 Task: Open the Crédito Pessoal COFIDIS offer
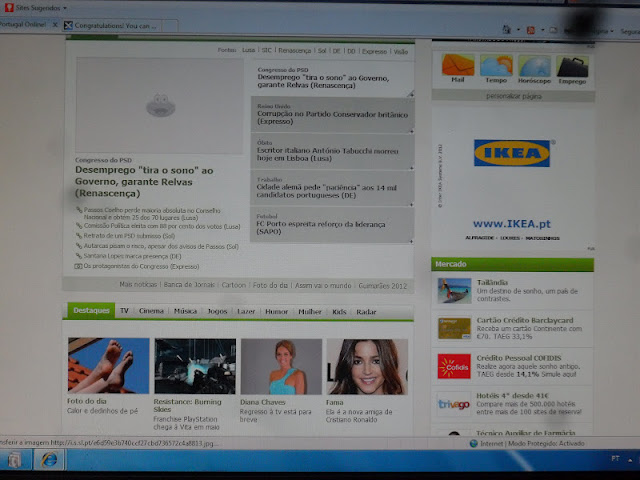tap(519, 358)
